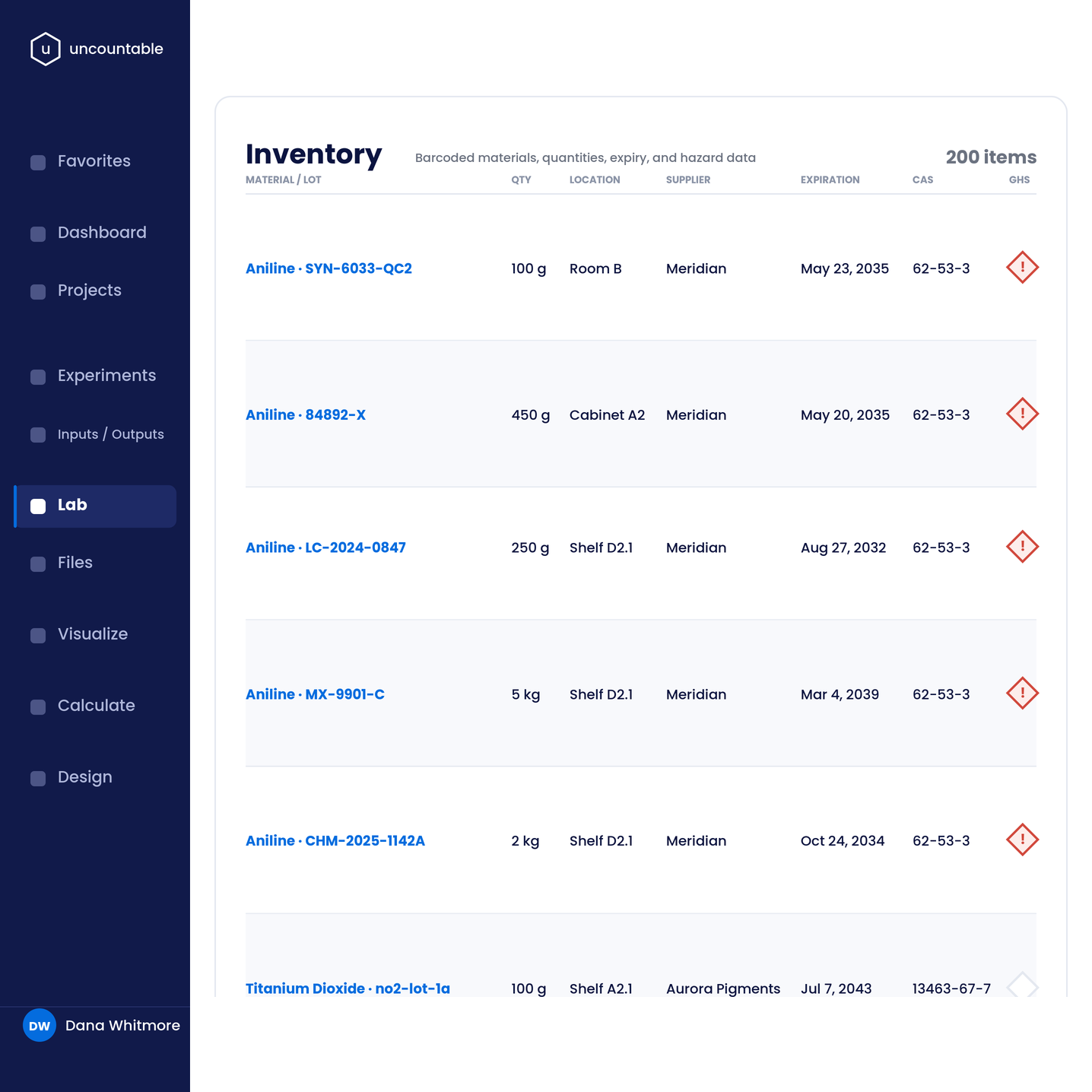
Task: Click the Uncountable hexagon logo icon
Action: [x=46, y=49]
